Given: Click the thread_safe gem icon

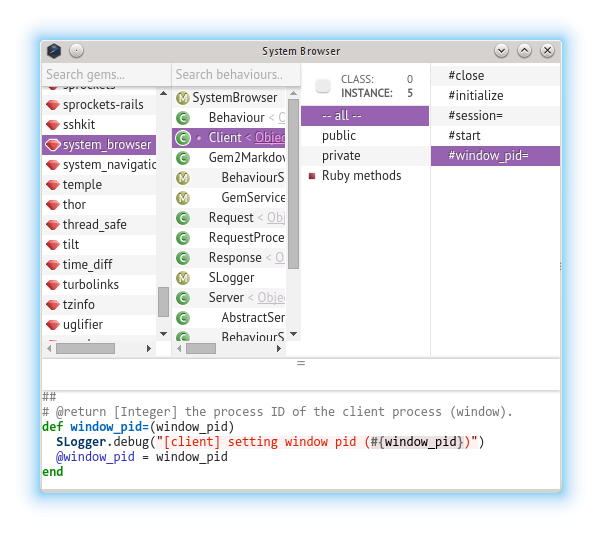Looking at the screenshot, I should pos(53,225).
